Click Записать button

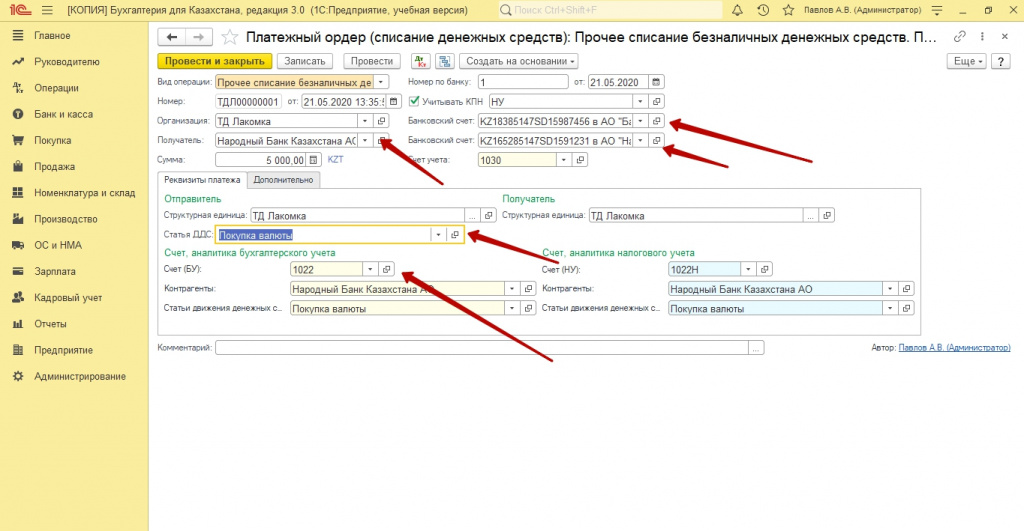point(304,61)
